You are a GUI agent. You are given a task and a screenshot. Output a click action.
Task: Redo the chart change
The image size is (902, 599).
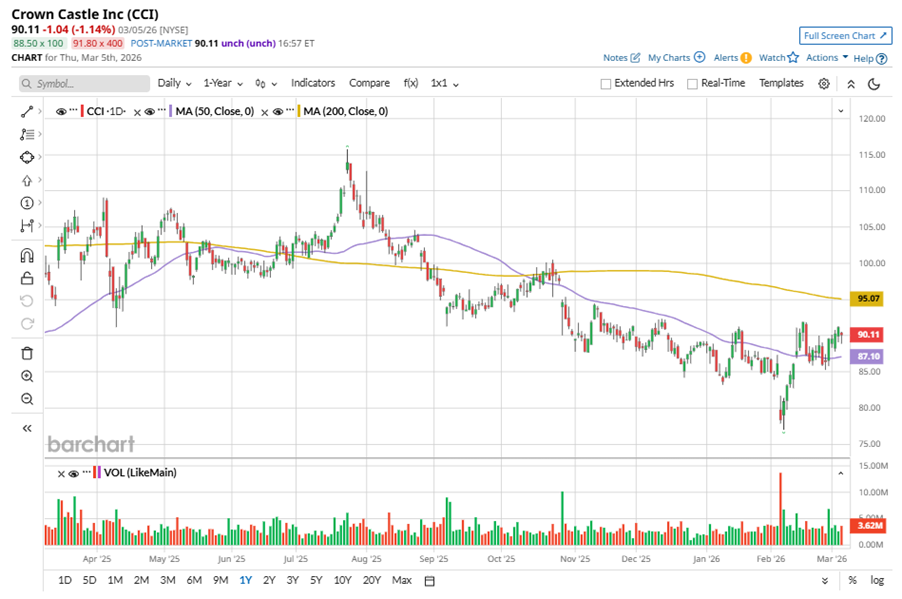(x=27, y=324)
